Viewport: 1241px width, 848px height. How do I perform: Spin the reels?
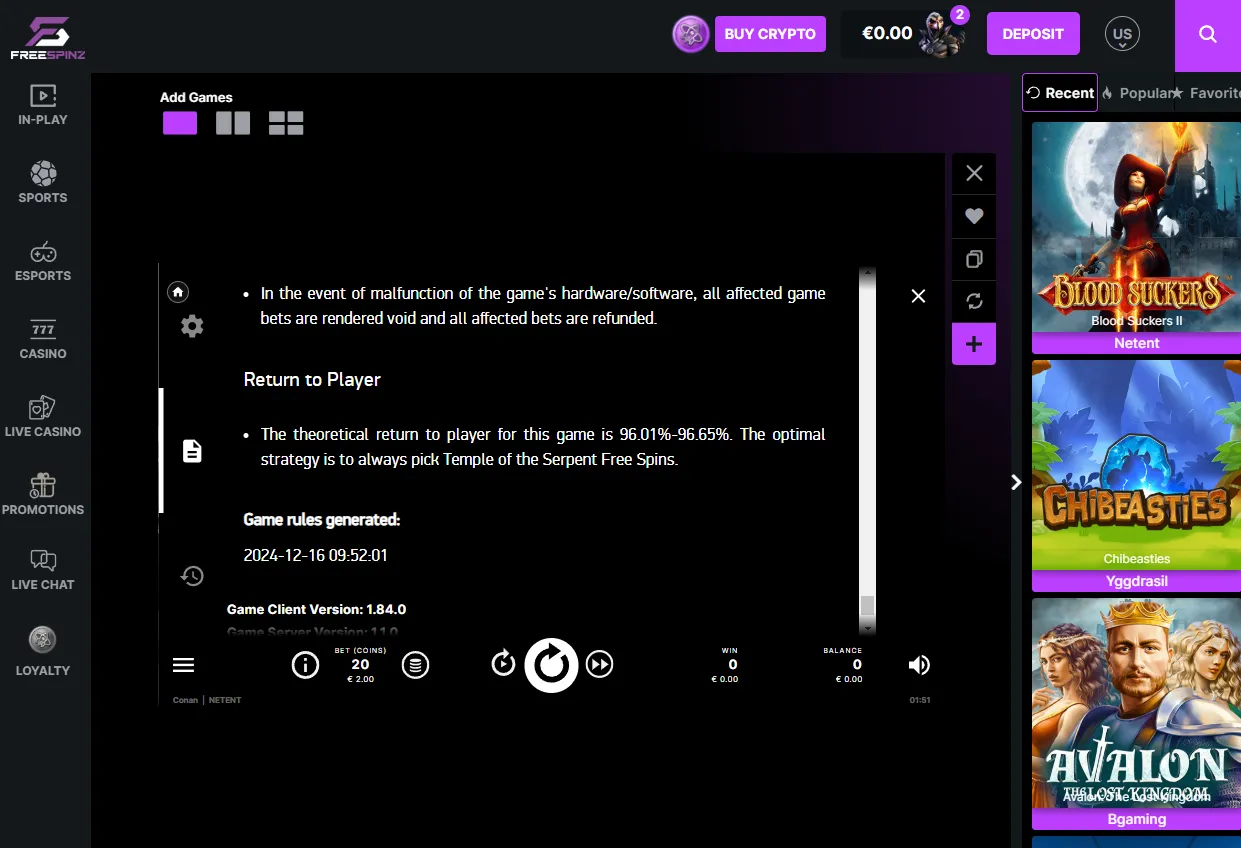(x=551, y=665)
